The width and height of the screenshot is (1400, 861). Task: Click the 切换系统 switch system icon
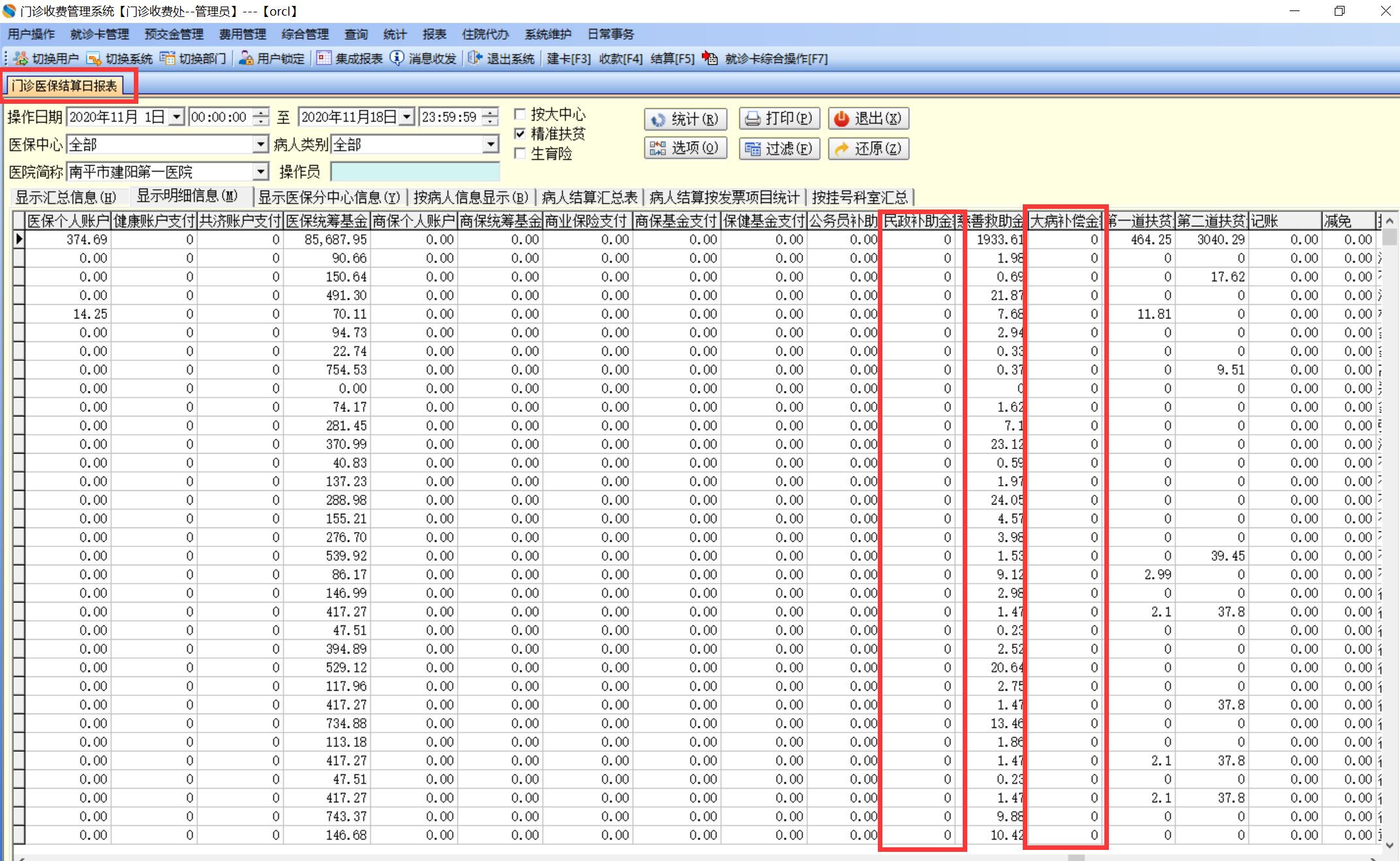click(94, 59)
